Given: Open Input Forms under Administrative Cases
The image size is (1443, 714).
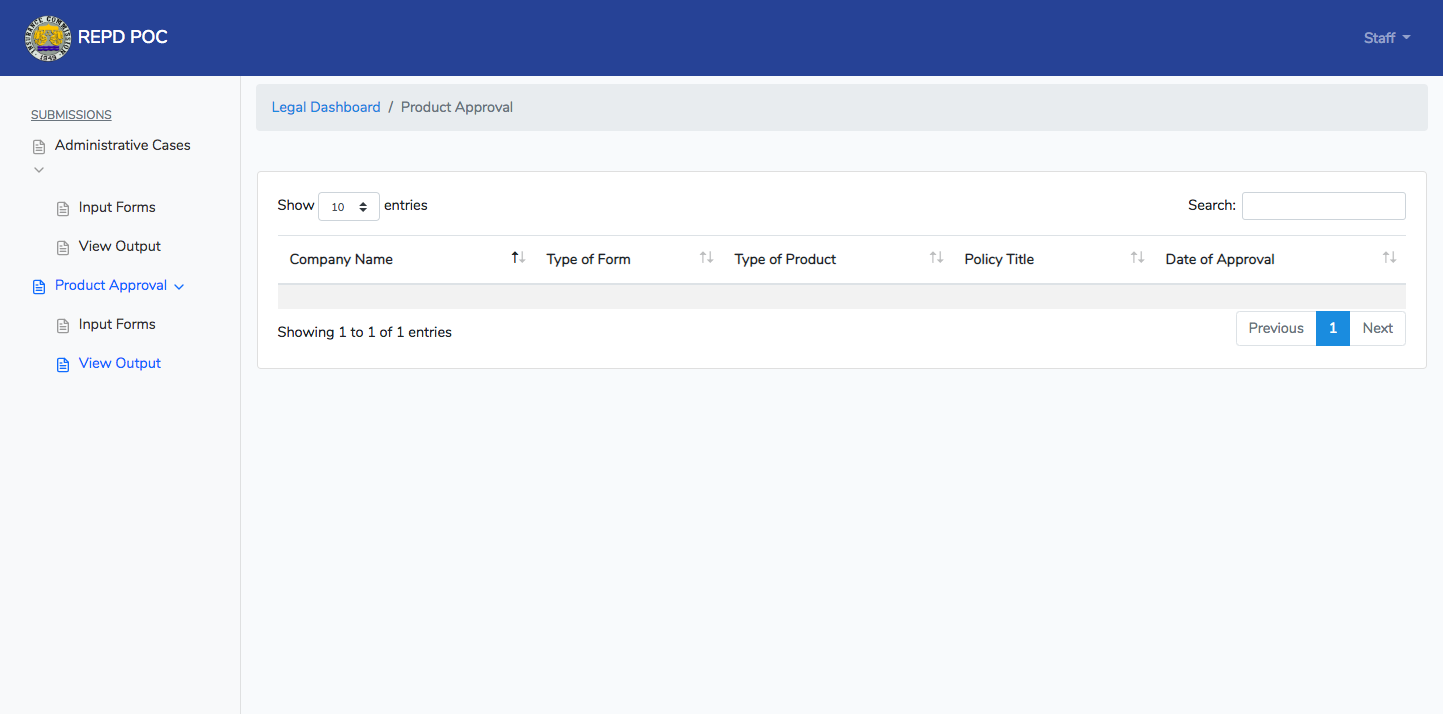Looking at the screenshot, I should pos(117,207).
